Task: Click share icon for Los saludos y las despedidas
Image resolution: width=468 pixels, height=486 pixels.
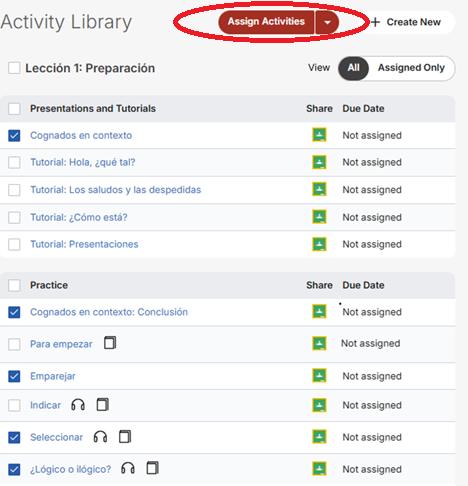Action: coord(319,189)
